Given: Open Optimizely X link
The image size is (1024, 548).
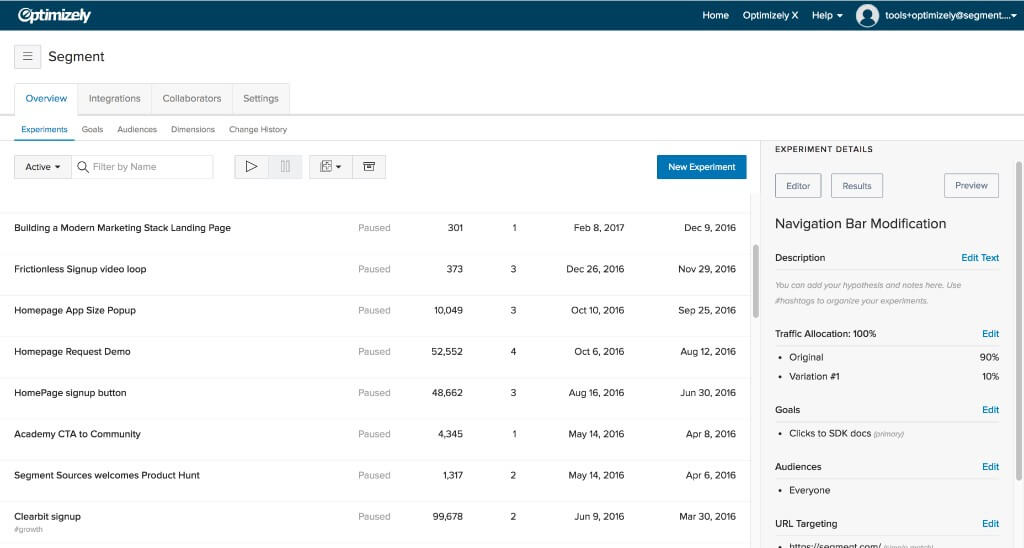Looking at the screenshot, I should click(x=770, y=15).
